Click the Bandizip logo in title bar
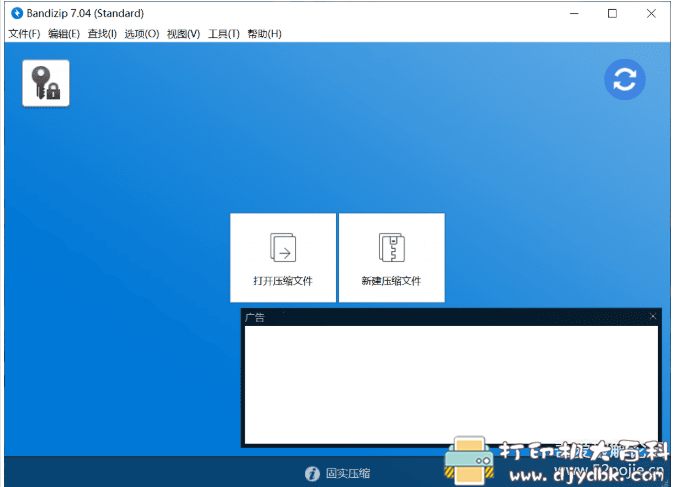Image resolution: width=674 pixels, height=487 pixels. [17, 13]
